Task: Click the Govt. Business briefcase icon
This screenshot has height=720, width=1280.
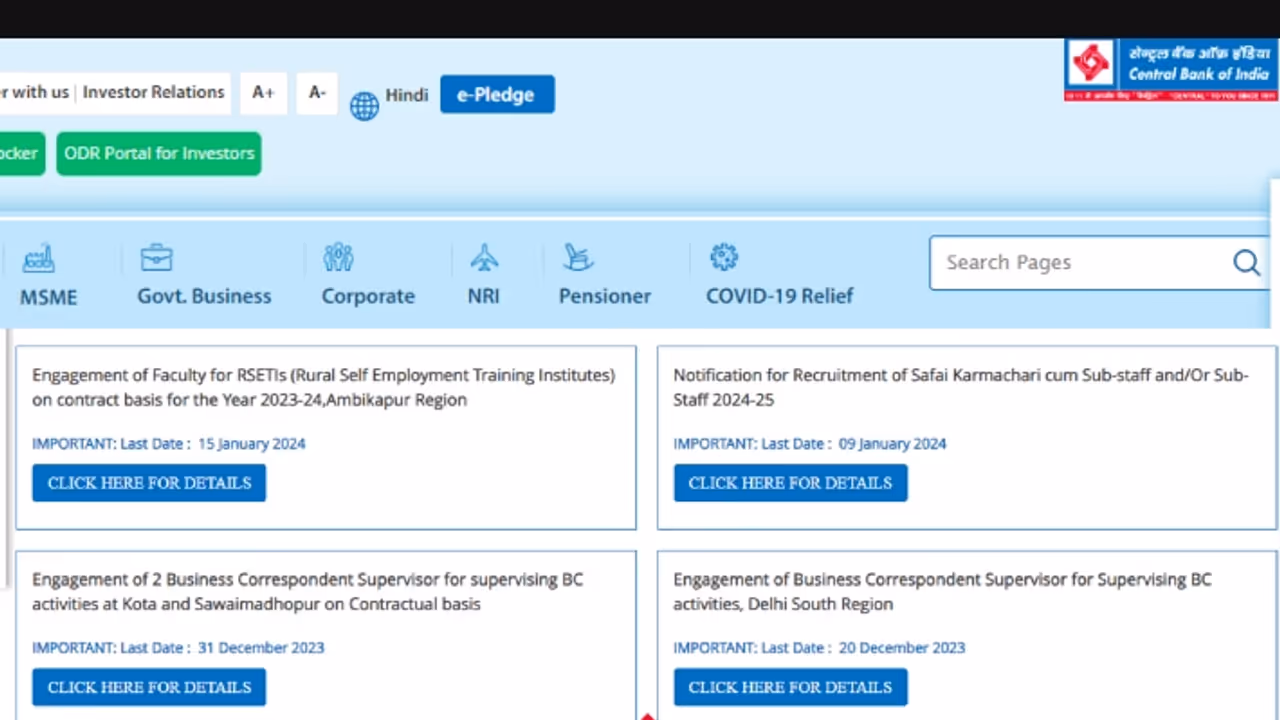Action: tap(156, 258)
